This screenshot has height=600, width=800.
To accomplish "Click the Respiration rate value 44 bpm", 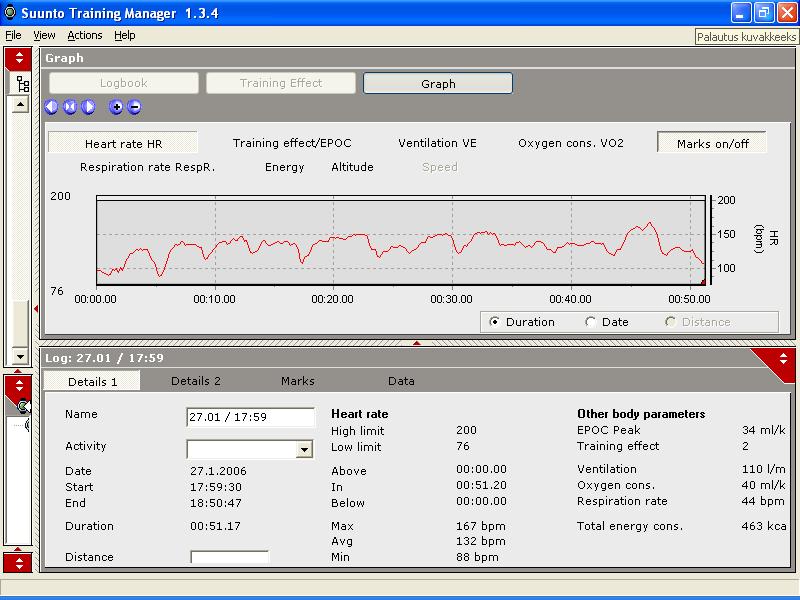I will click(763, 501).
